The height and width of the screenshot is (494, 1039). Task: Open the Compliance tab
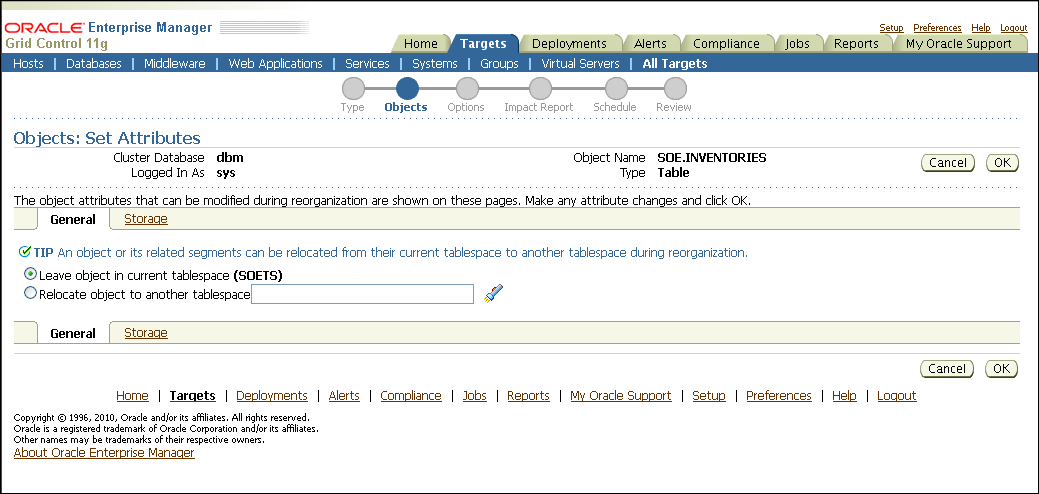[726, 44]
